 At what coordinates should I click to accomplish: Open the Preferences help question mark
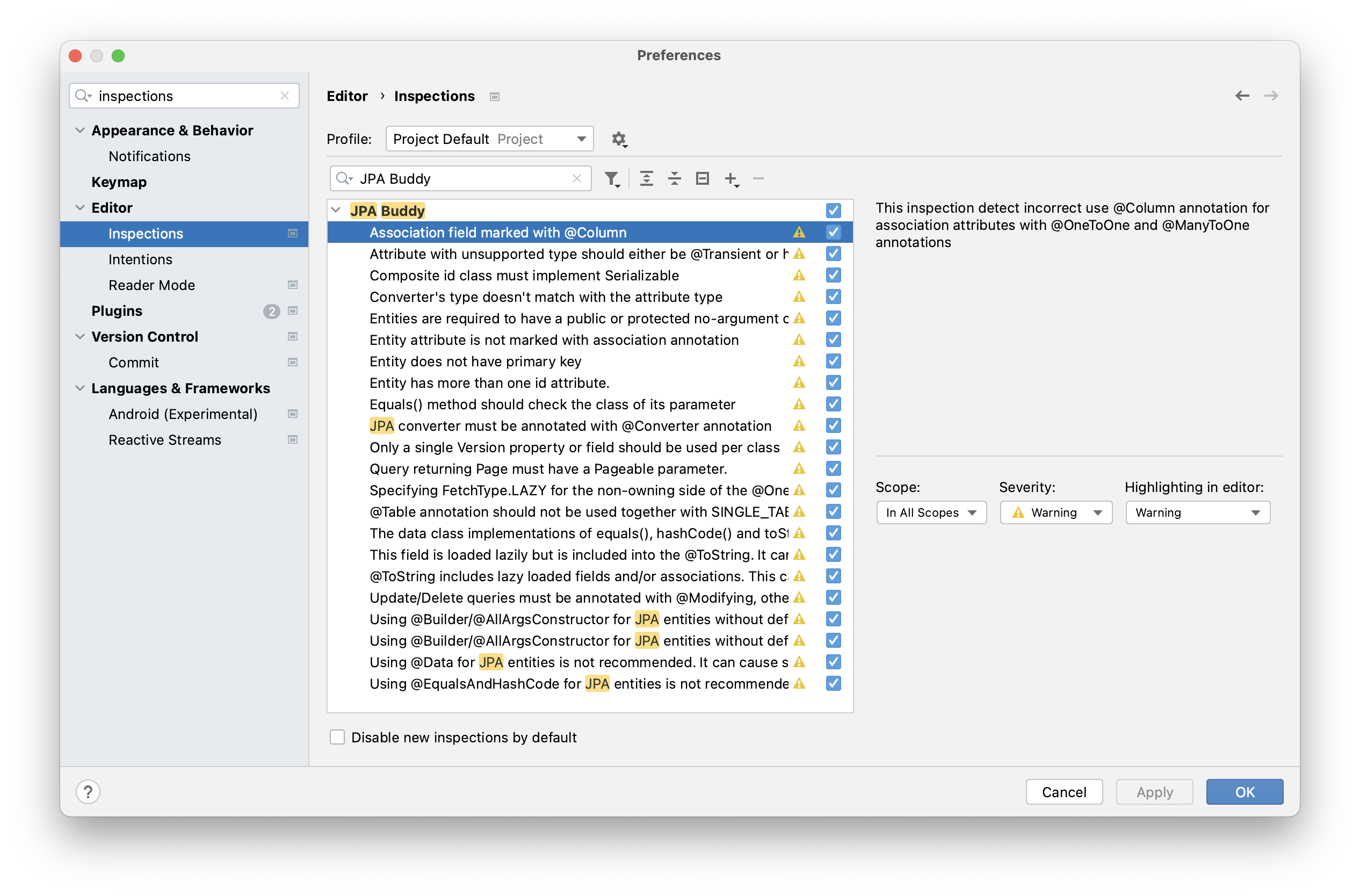click(88, 792)
